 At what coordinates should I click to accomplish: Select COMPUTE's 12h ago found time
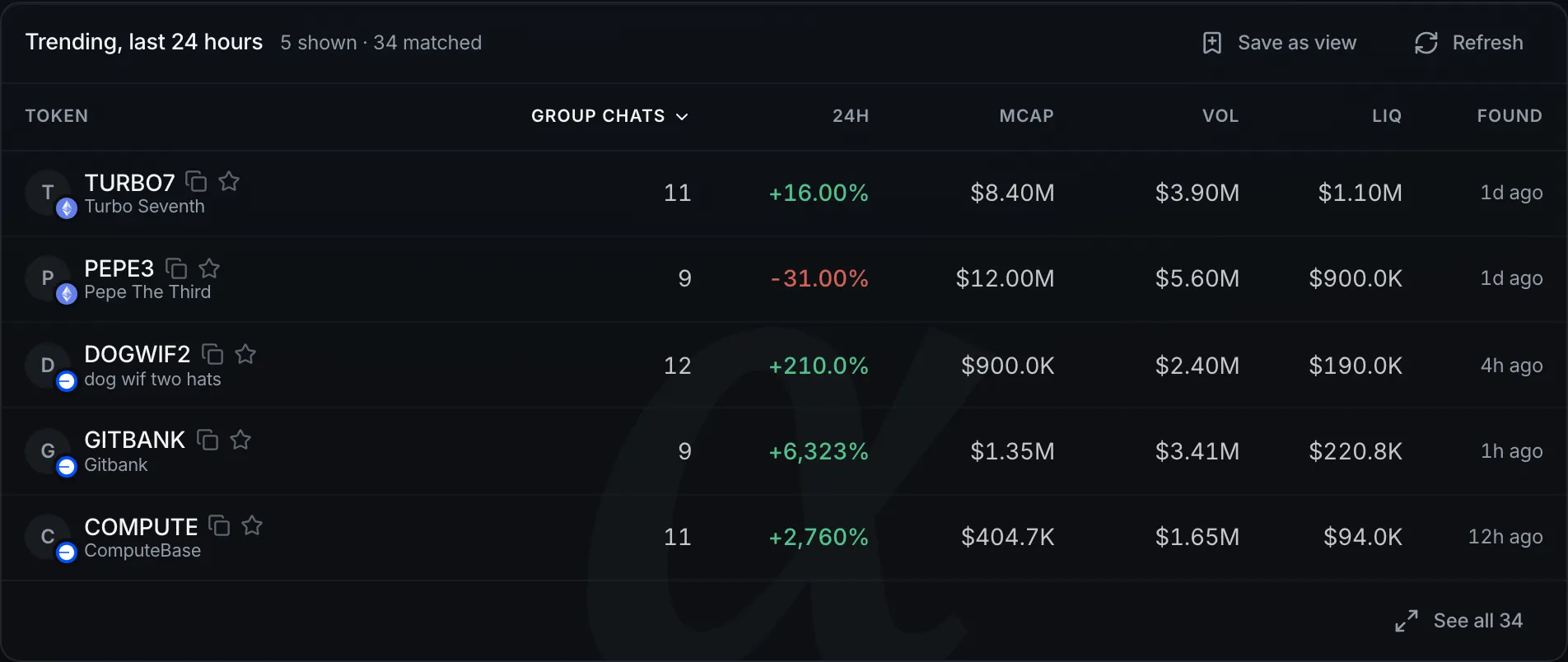click(1505, 537)
